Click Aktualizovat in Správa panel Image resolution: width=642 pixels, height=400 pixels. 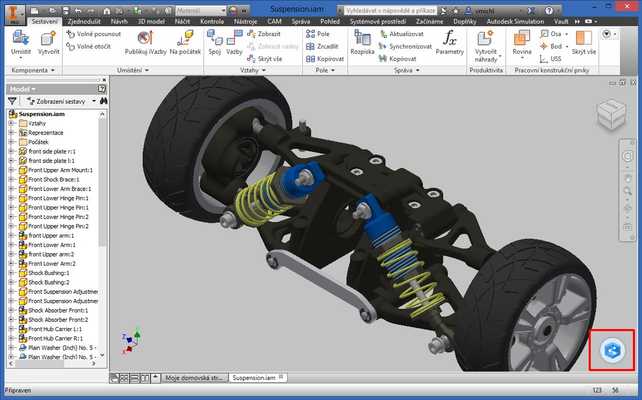tap(401, 34)
